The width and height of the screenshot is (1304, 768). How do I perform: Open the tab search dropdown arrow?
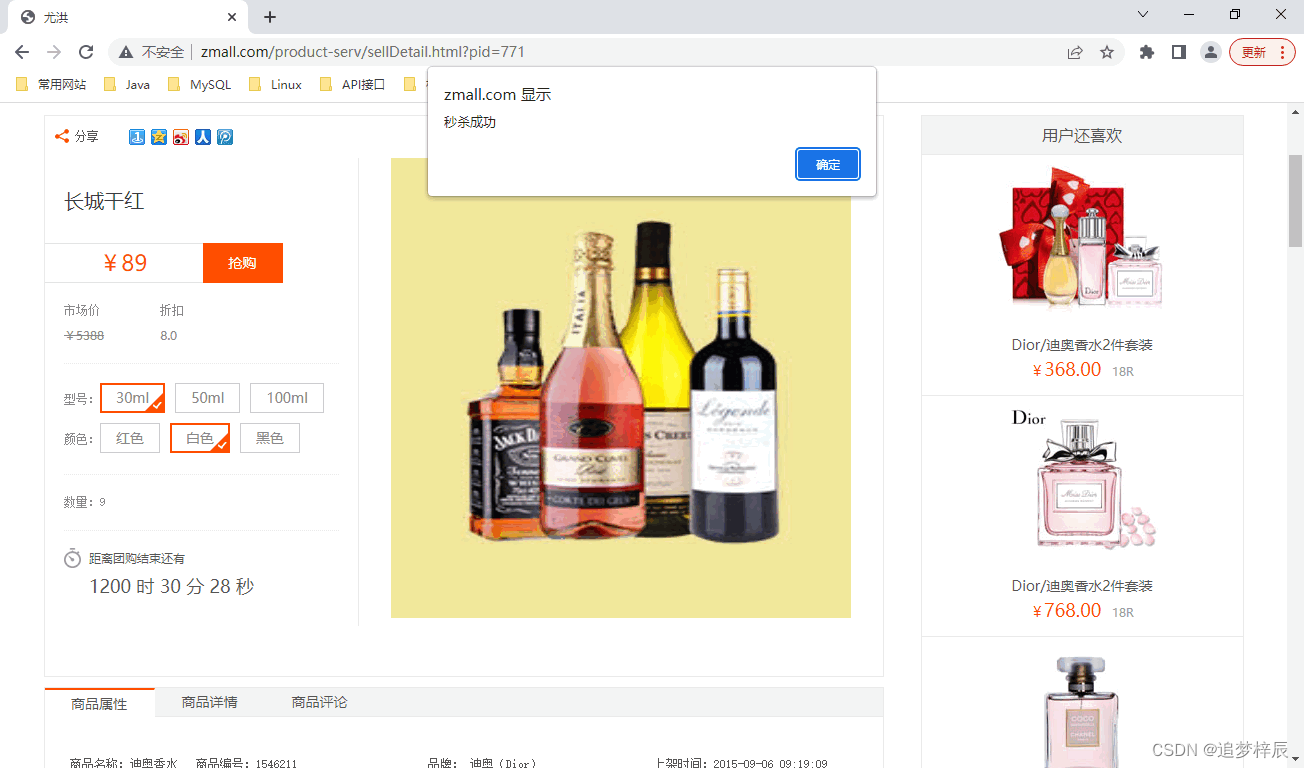pos(1143,14)
